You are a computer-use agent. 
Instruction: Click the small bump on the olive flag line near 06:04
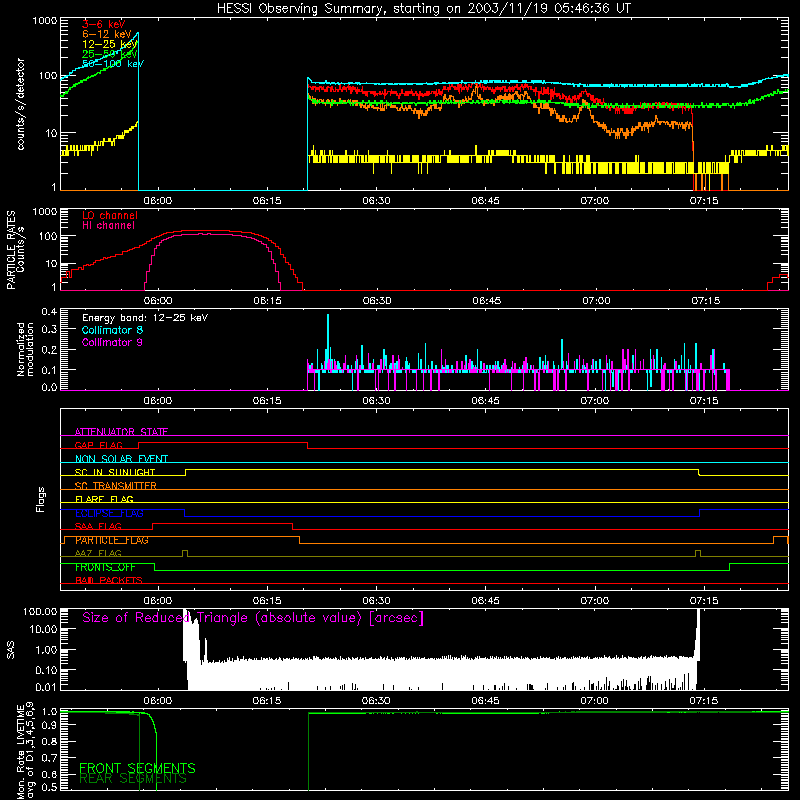tap(185, 553)
